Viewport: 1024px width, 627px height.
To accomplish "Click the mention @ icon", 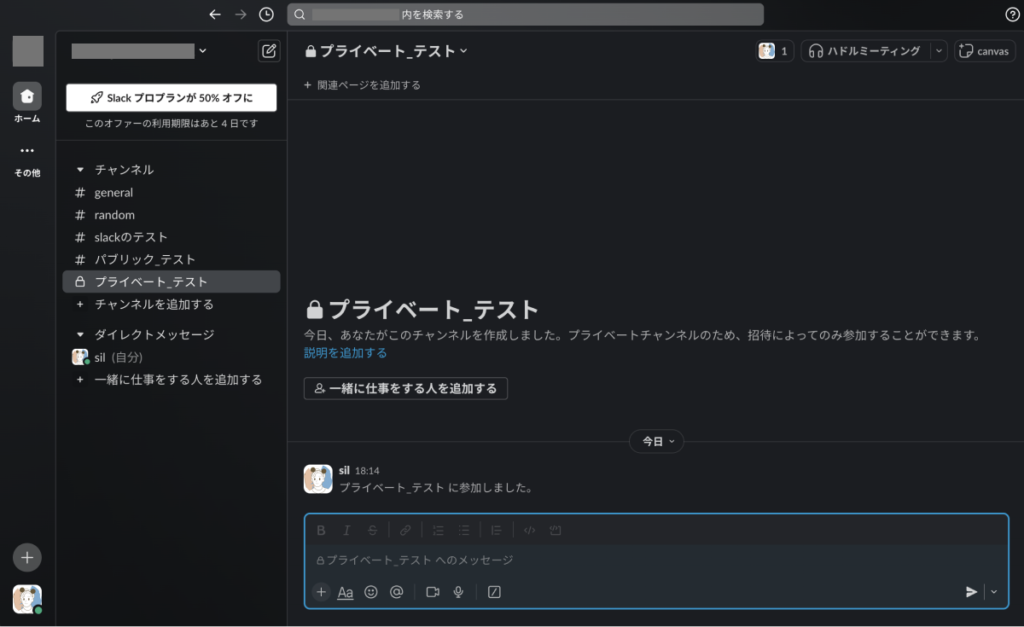I will (x=396, y=592).
